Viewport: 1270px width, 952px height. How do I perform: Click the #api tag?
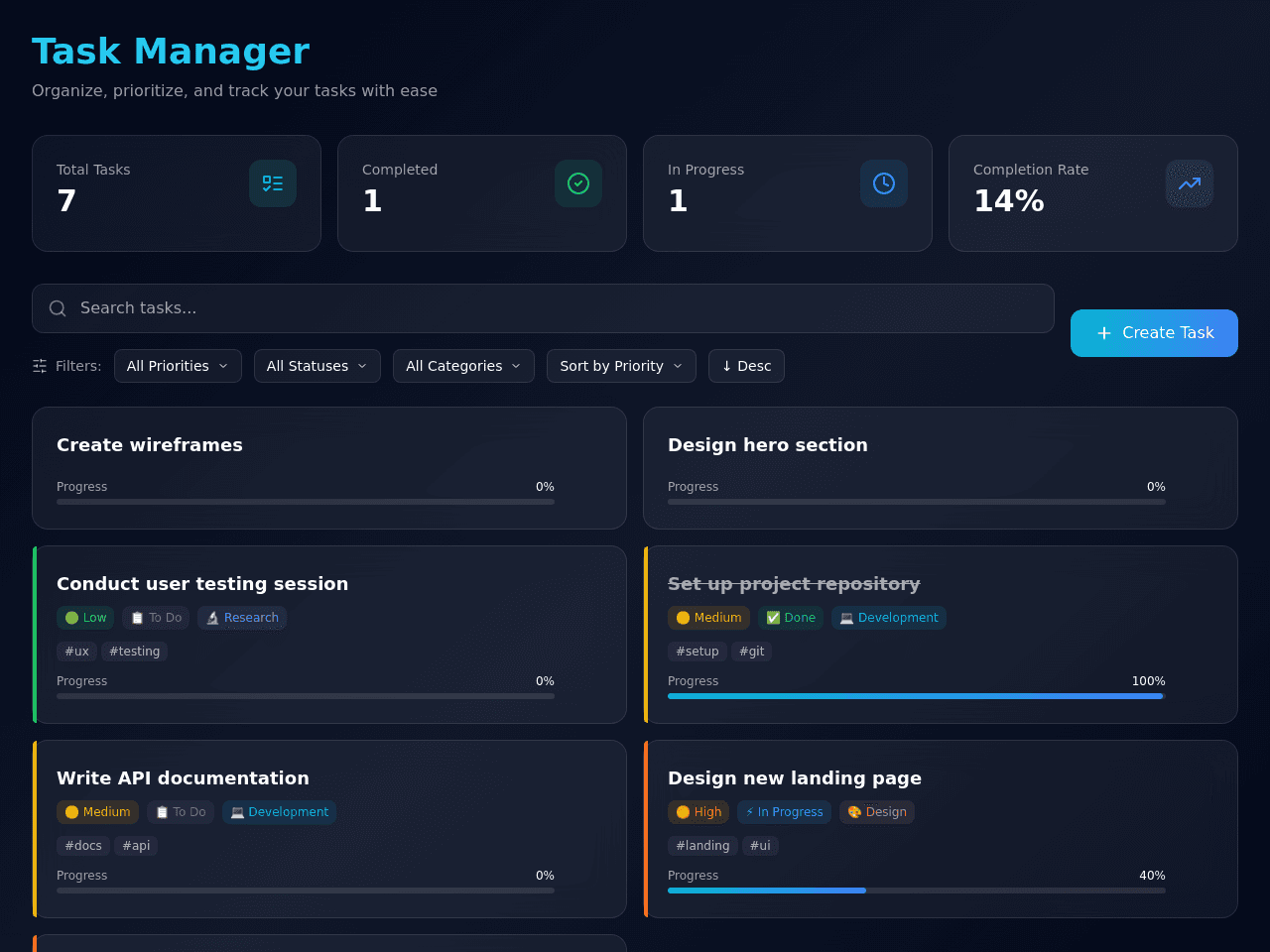point(136,846)
